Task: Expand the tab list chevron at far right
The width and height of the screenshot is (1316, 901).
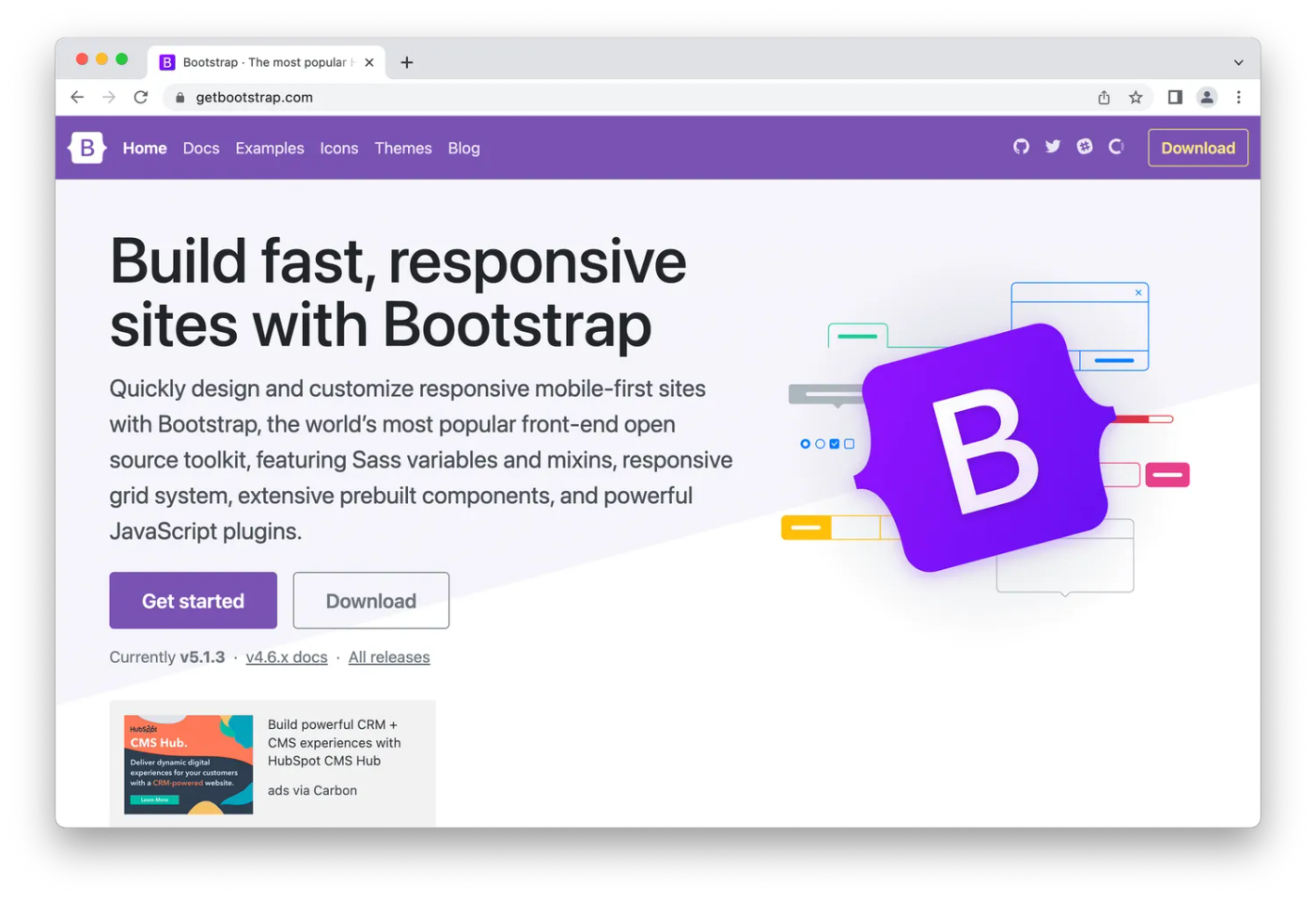Action: coord(1239,62)
